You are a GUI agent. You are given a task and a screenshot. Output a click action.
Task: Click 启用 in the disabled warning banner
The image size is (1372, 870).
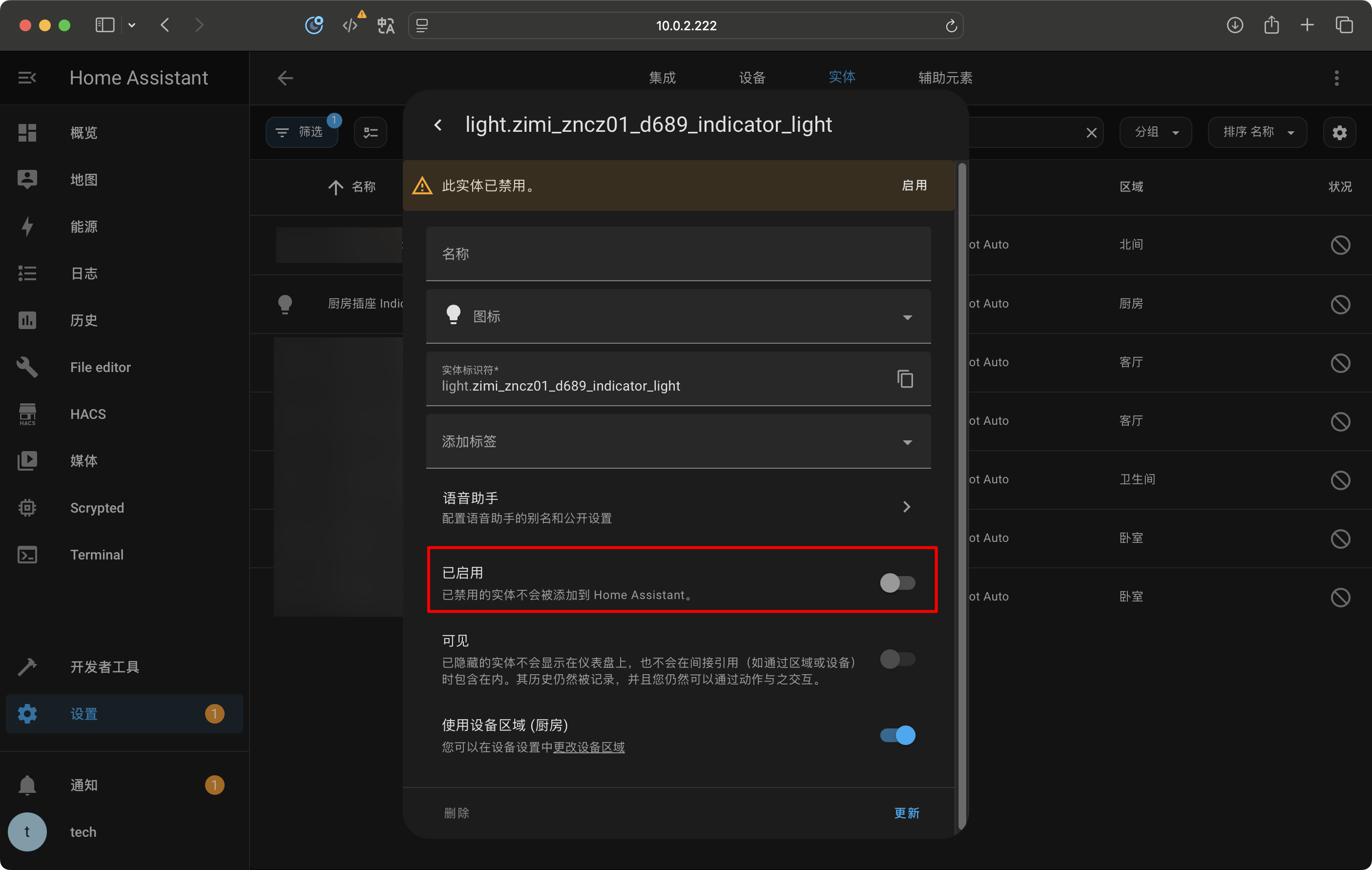914,185
